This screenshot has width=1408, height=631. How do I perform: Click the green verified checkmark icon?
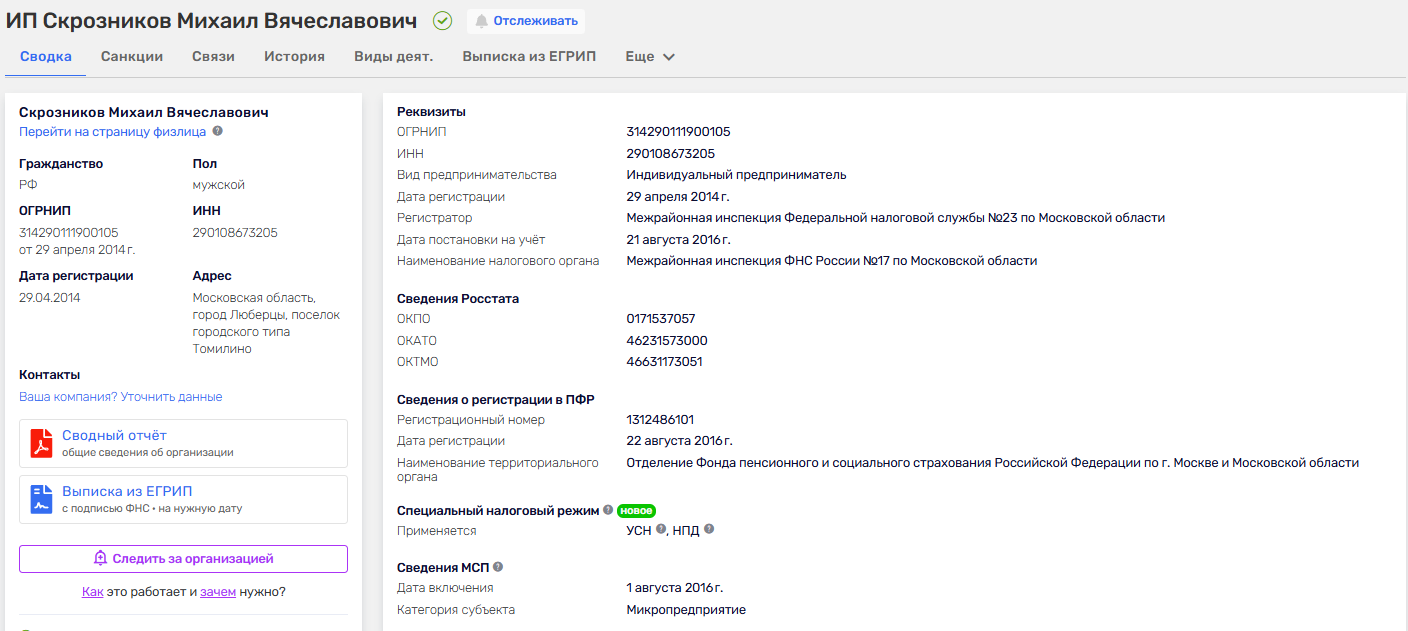point(442,21)
